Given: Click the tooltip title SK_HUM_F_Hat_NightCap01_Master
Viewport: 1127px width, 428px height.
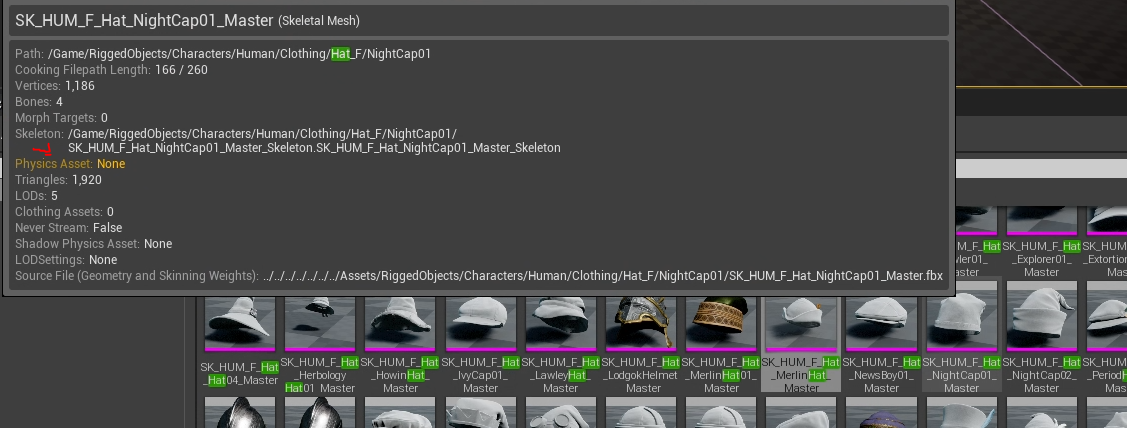Looking at the screenshot, I should click(144, 21).
